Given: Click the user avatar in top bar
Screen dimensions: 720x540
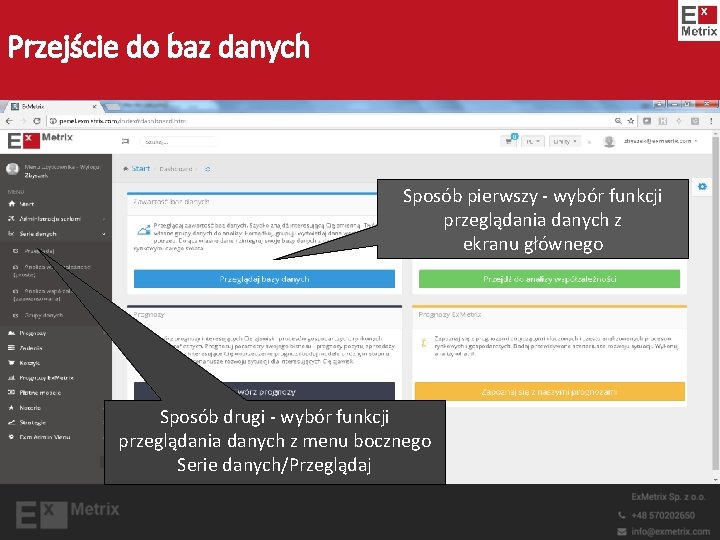Looking at the screenshot, I should (x=609, y=141).
